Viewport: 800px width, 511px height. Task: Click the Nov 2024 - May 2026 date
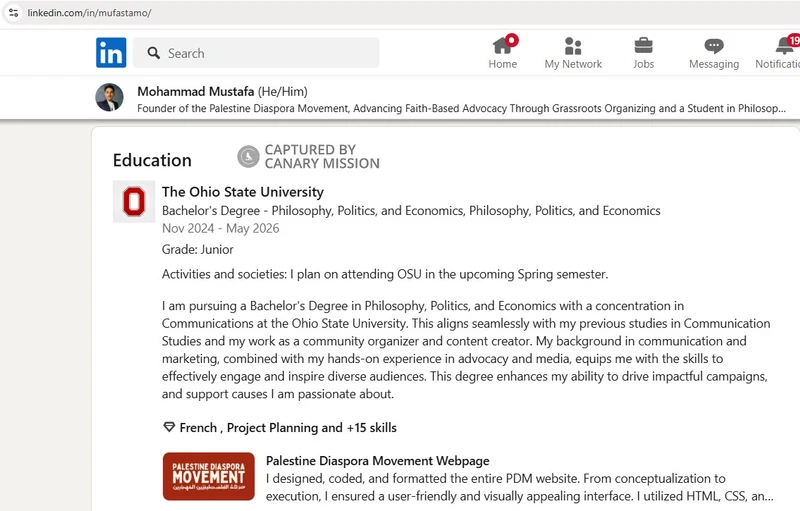220,228
